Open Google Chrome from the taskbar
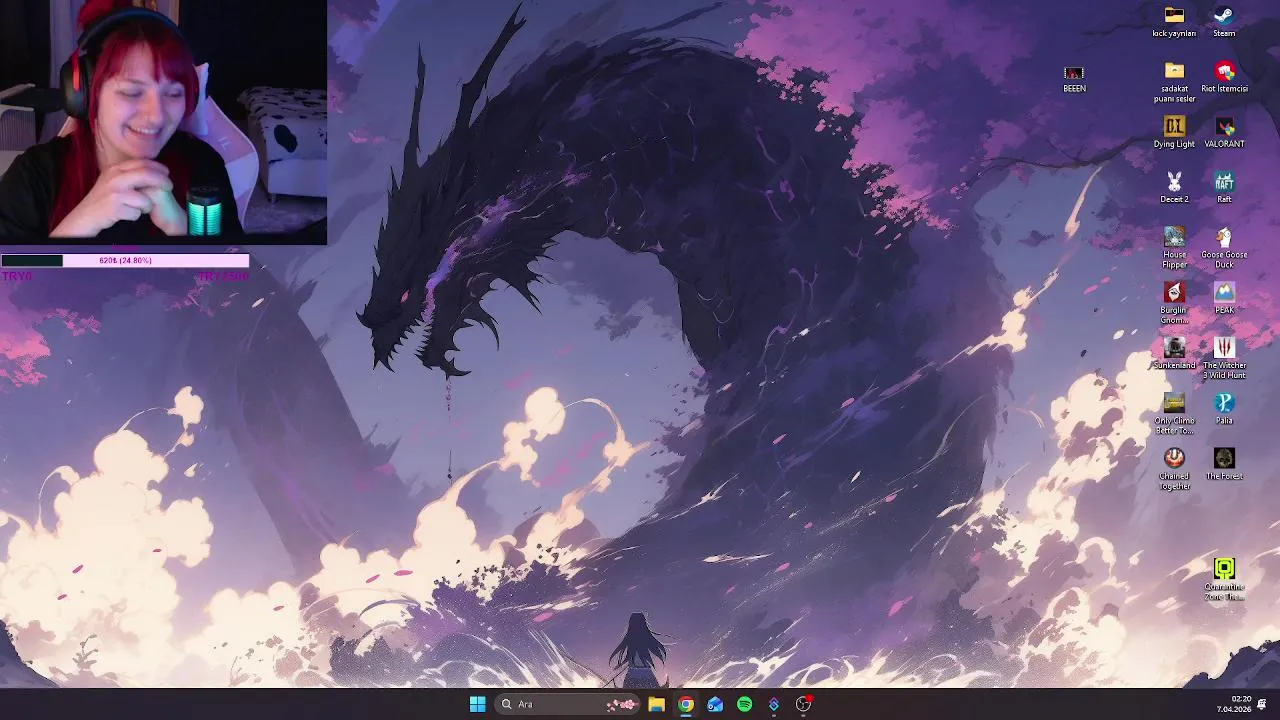Viewport: 1280px width, 720px height. (x=686, y=704)
